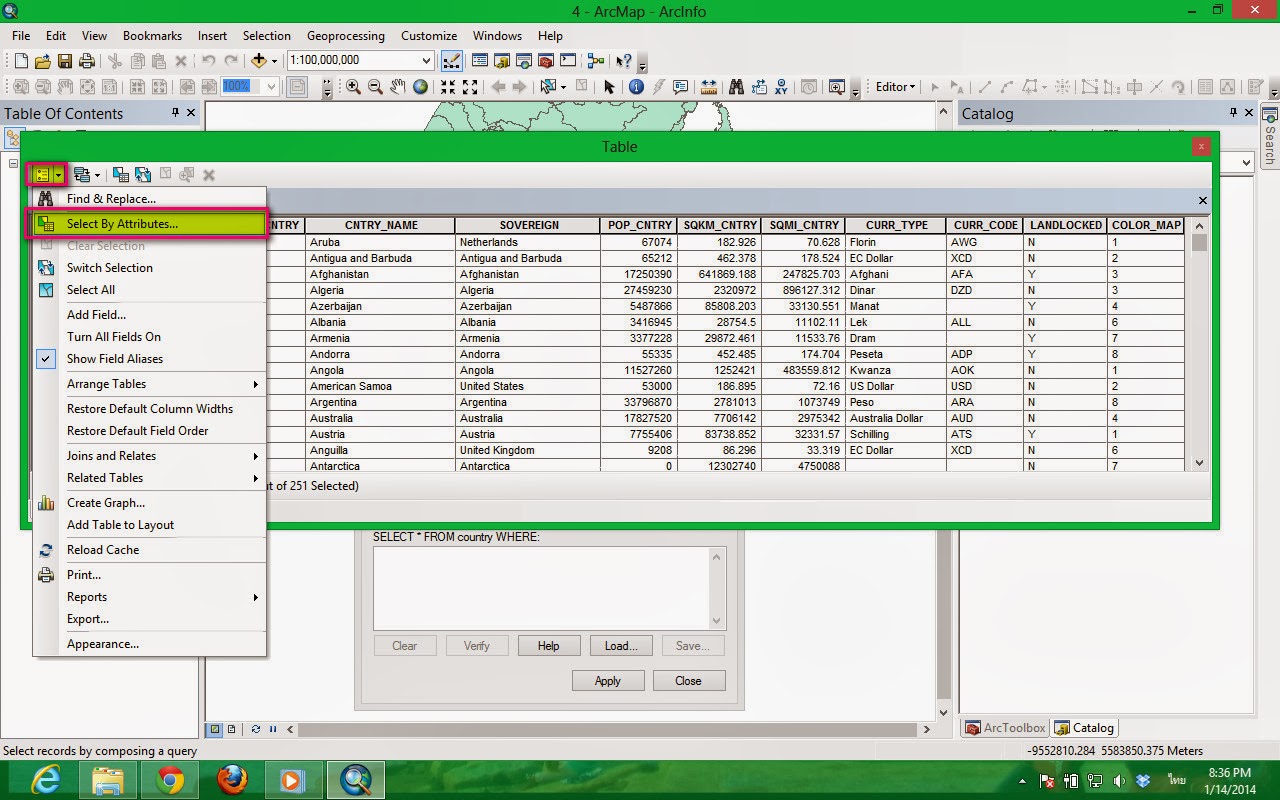Click the Export... menu entry
Viewport: 1280px width, 800px height.
coord(150,619)
